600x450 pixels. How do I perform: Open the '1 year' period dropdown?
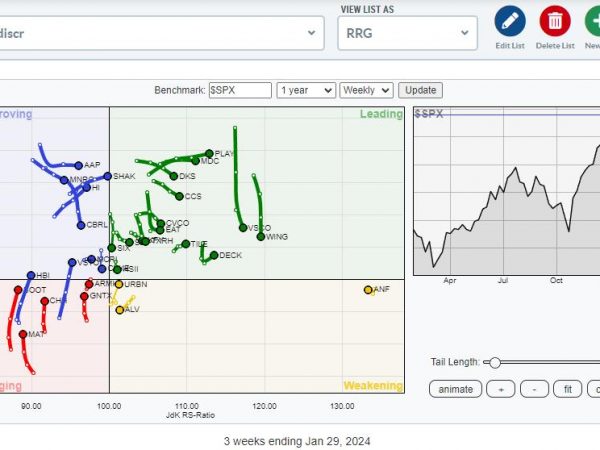(x=306, y=90)
